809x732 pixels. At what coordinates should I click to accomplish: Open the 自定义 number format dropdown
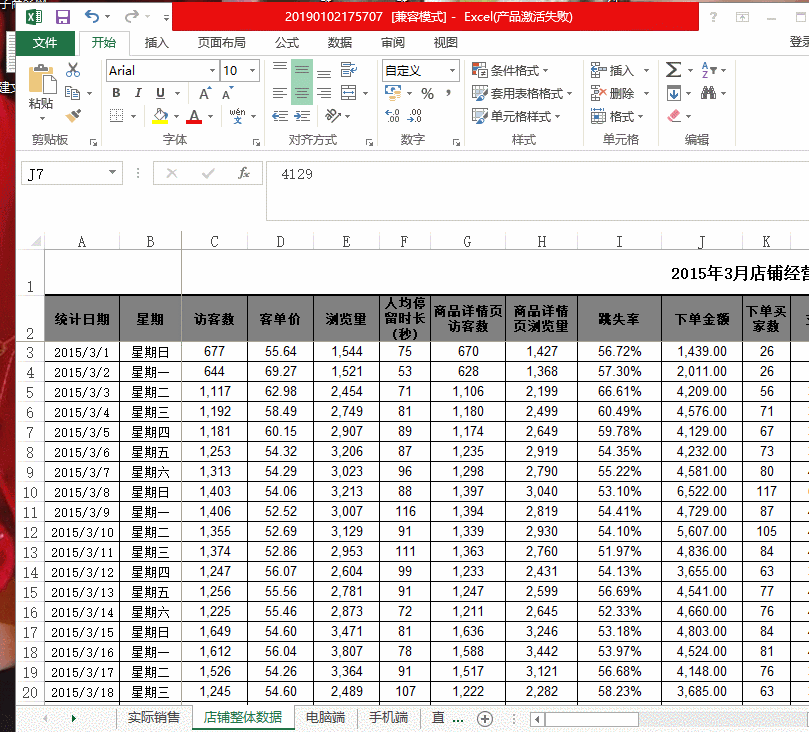(x=452, y=70)
